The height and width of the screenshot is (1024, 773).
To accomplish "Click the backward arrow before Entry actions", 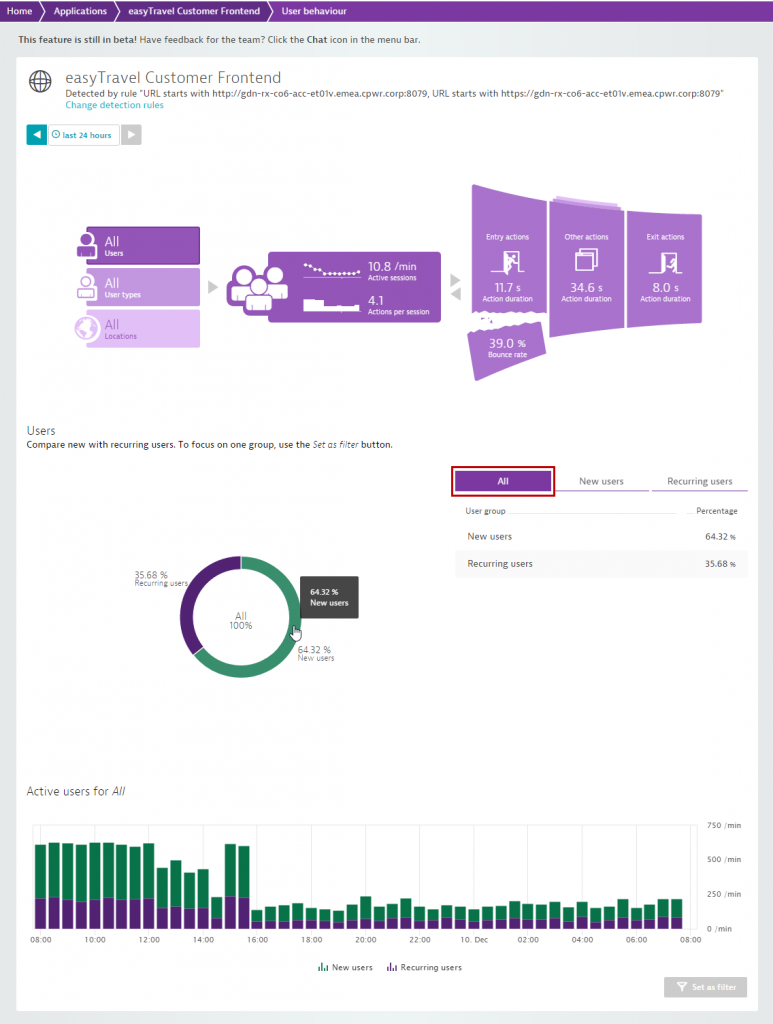I will point(455,294).
